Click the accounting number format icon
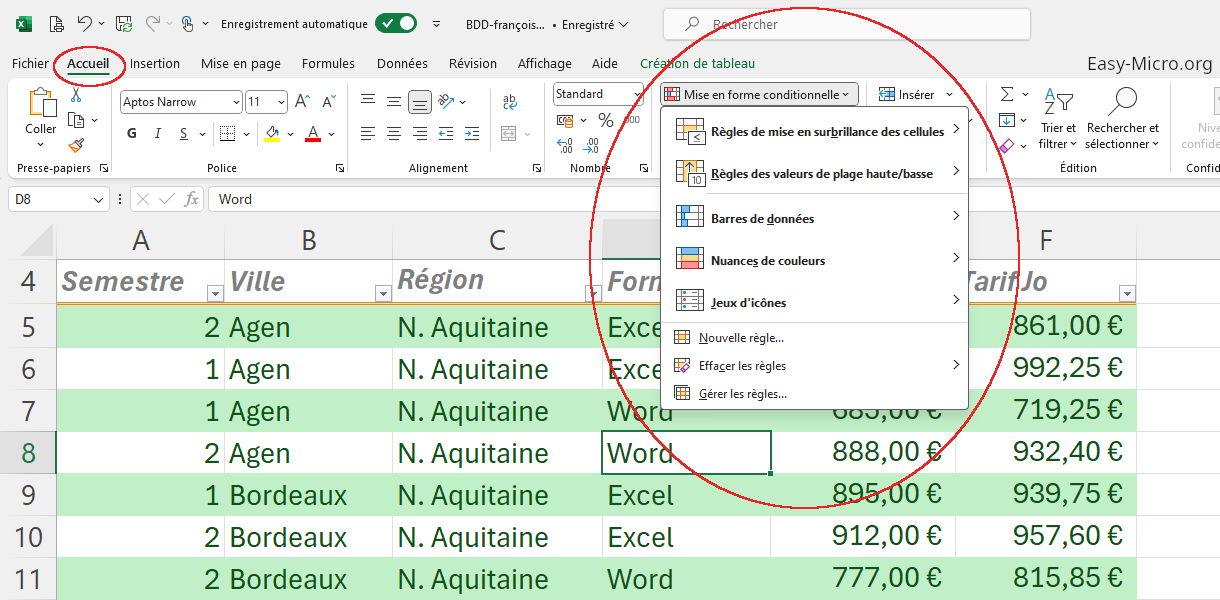 (565, 120)
